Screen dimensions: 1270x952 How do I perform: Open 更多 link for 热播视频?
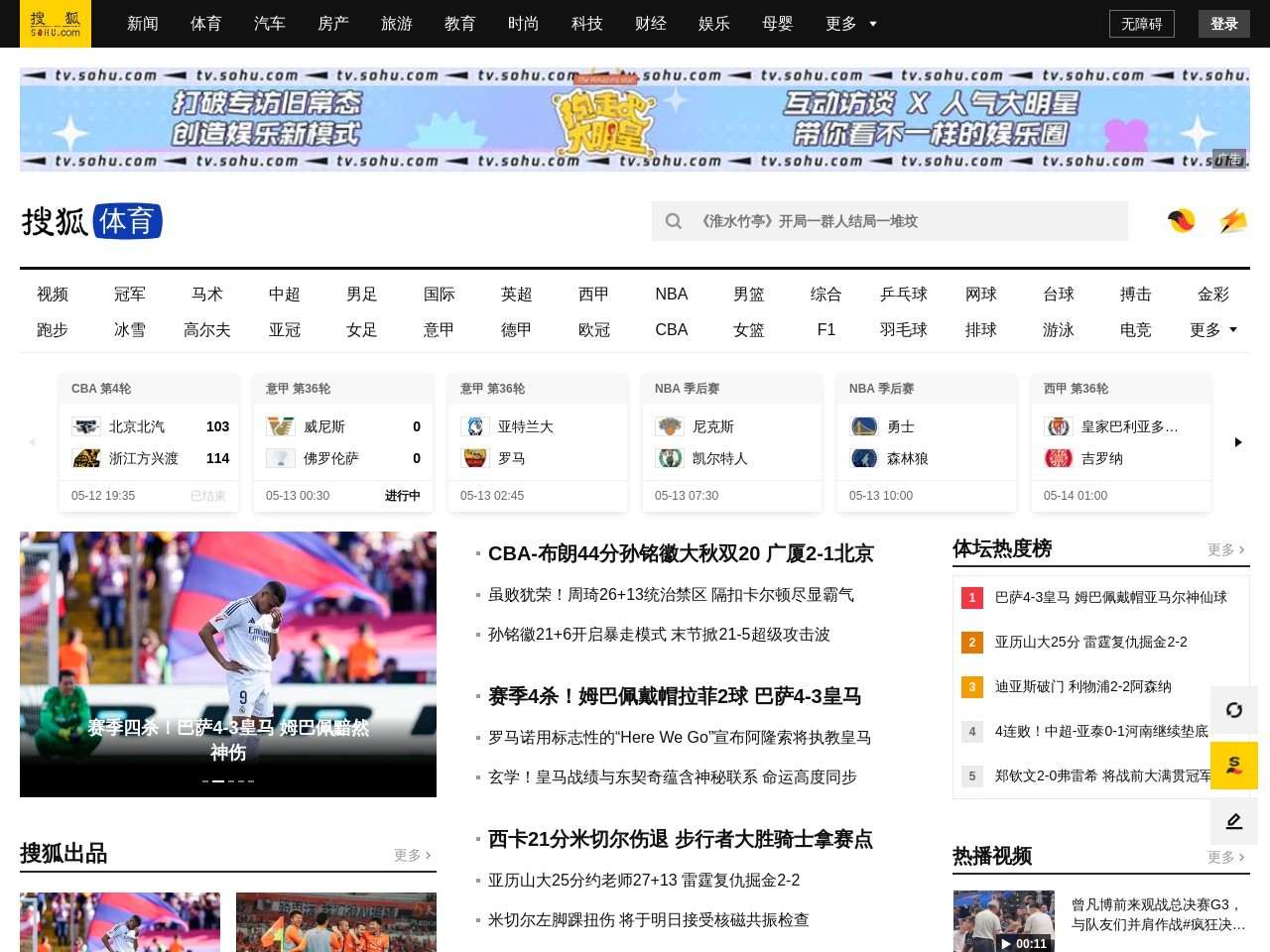(1226, 857)
